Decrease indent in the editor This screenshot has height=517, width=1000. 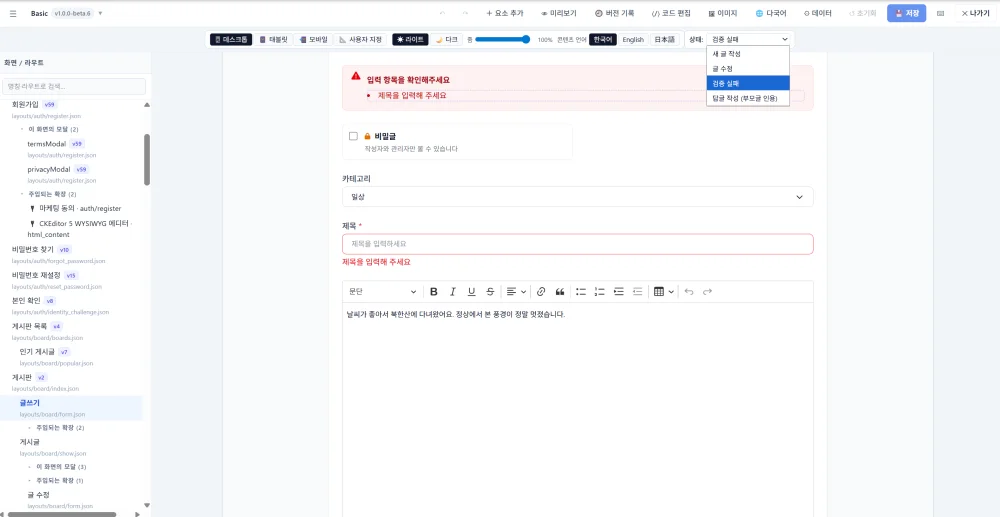tap(637, 291)
